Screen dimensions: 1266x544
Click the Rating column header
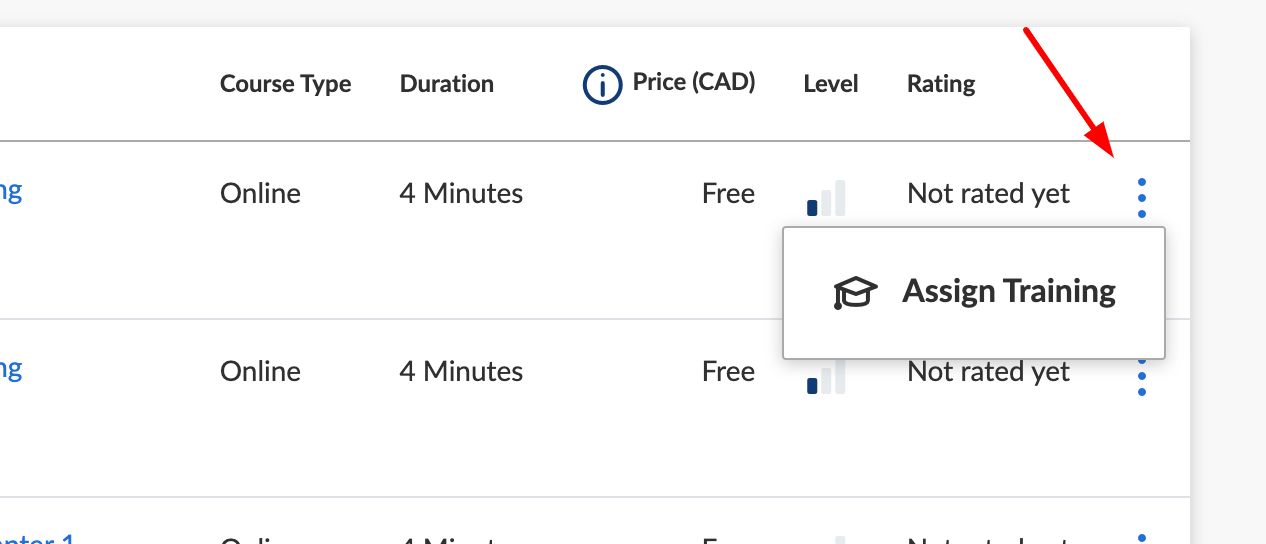click(x=940, y=84)
